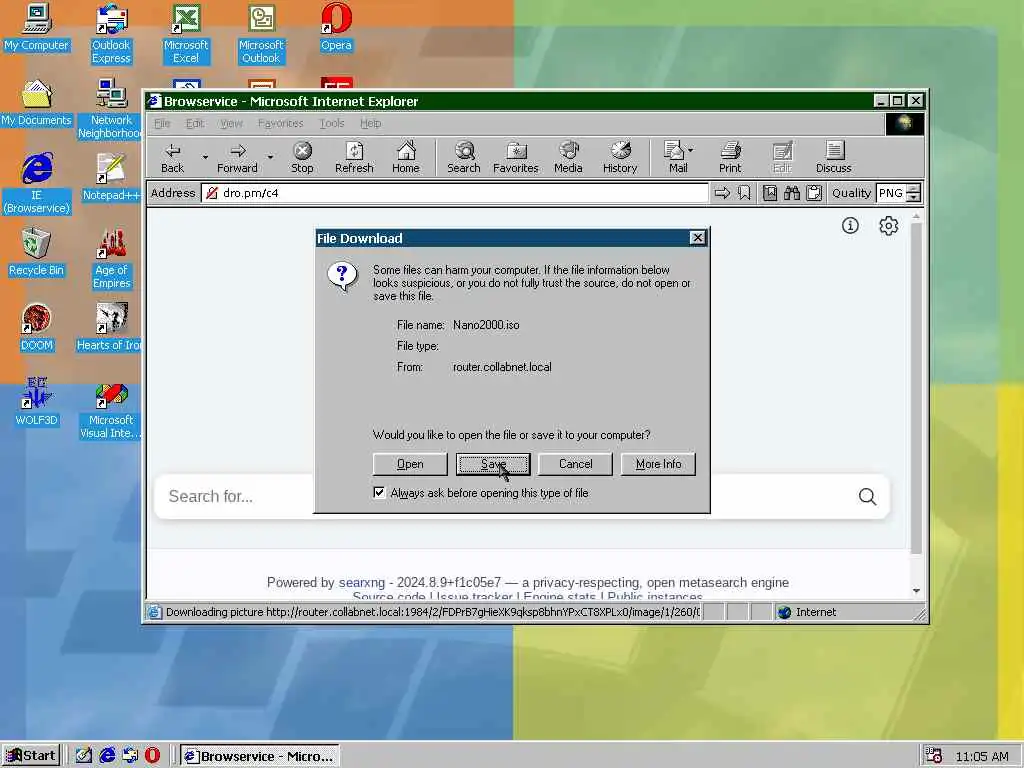Image resolution: width=1024 pixels, height=768 pixels.
Task: Open the Favorites menu
Action: (x=280, y=123)
